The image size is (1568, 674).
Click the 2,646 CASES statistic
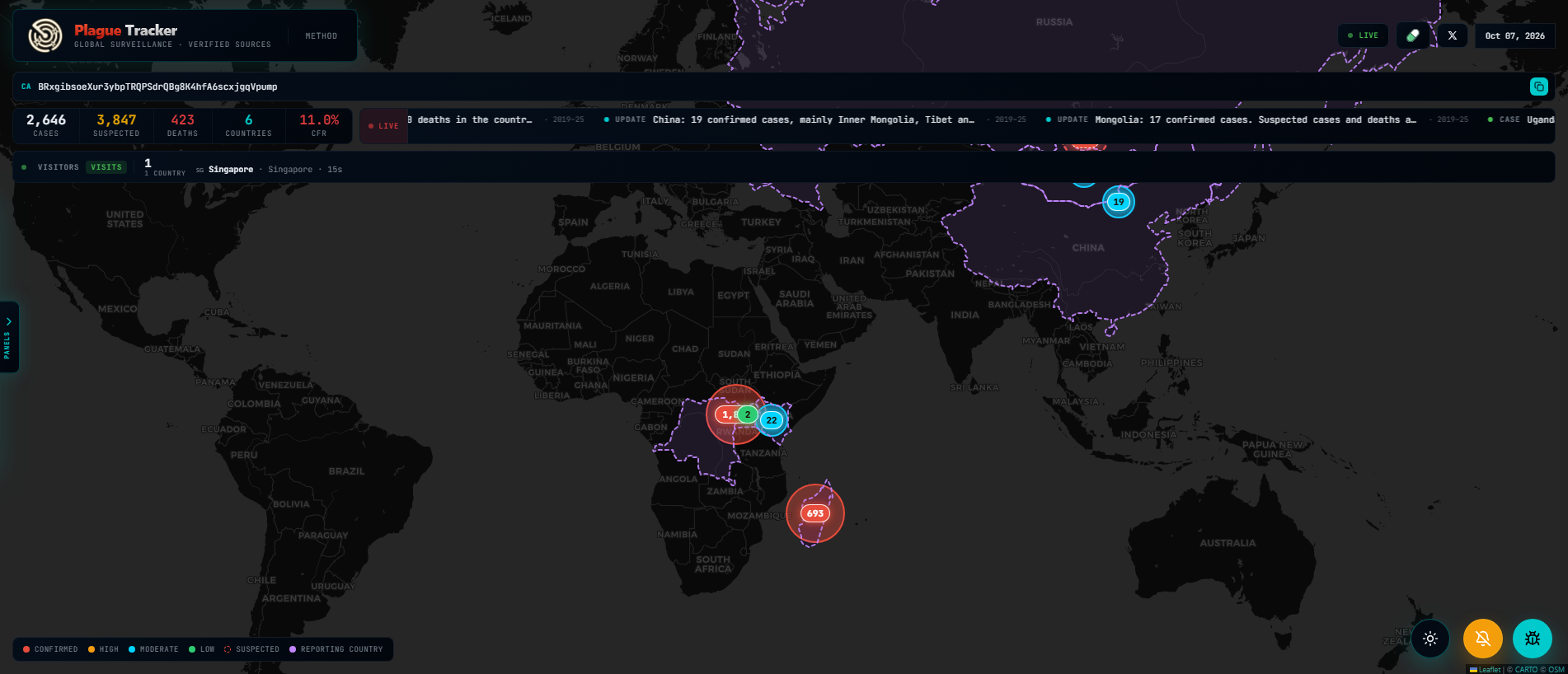pyautogui.click(x=46, y=125)
